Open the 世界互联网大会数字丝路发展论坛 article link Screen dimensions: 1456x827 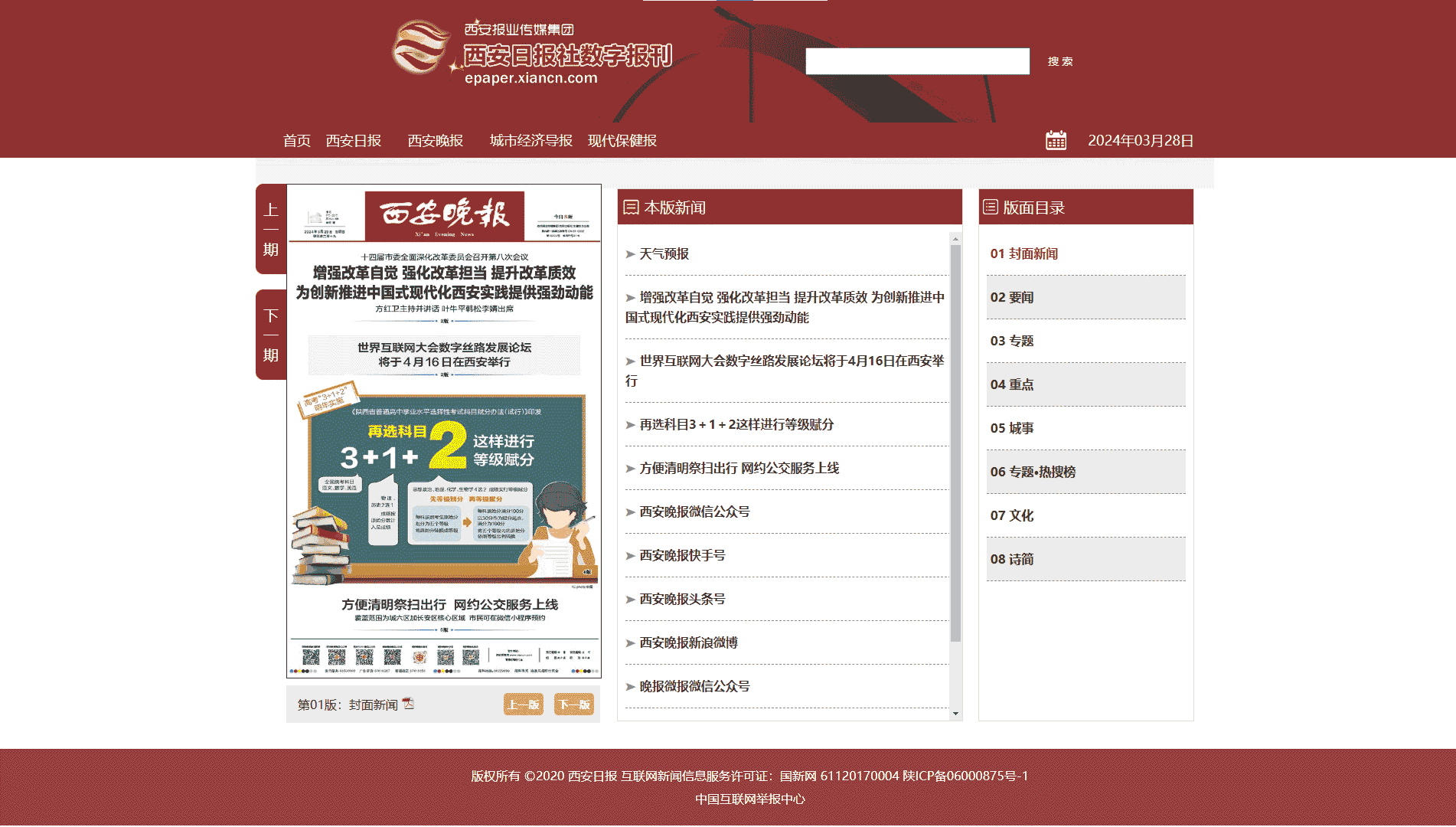(785, 371)
